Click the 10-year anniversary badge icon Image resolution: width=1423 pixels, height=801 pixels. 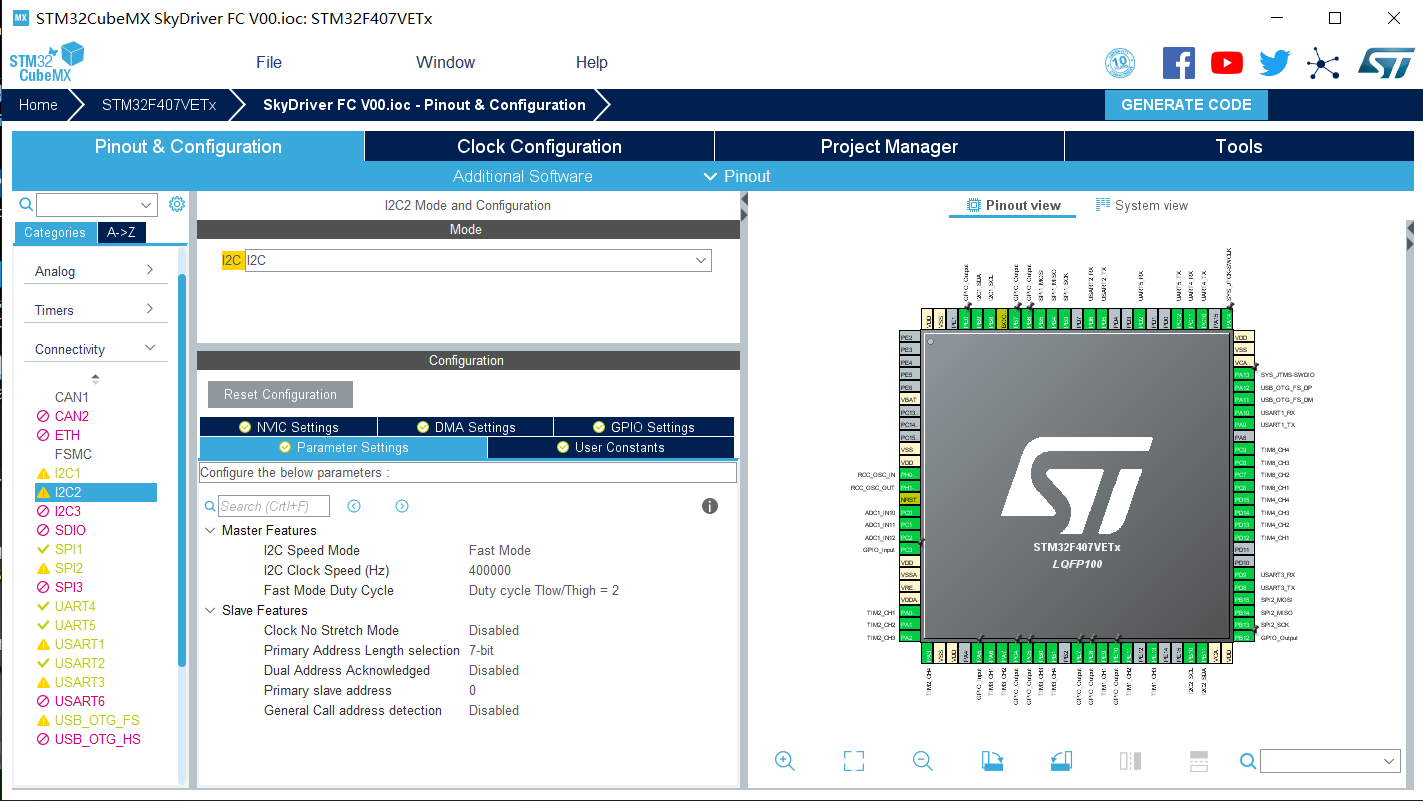click(x=1120, y=63)
